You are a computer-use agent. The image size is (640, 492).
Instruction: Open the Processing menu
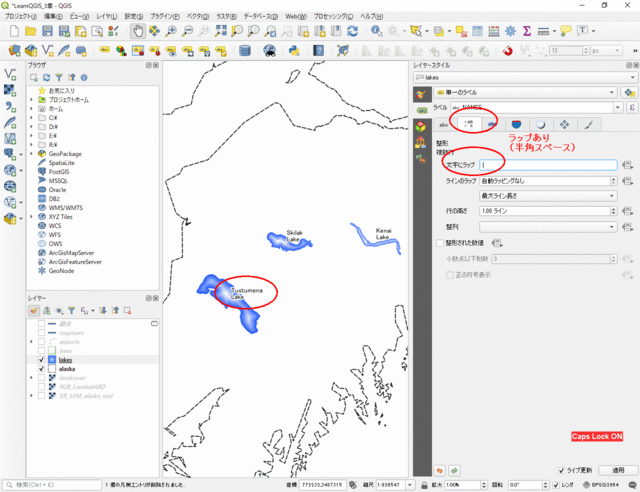333,16
